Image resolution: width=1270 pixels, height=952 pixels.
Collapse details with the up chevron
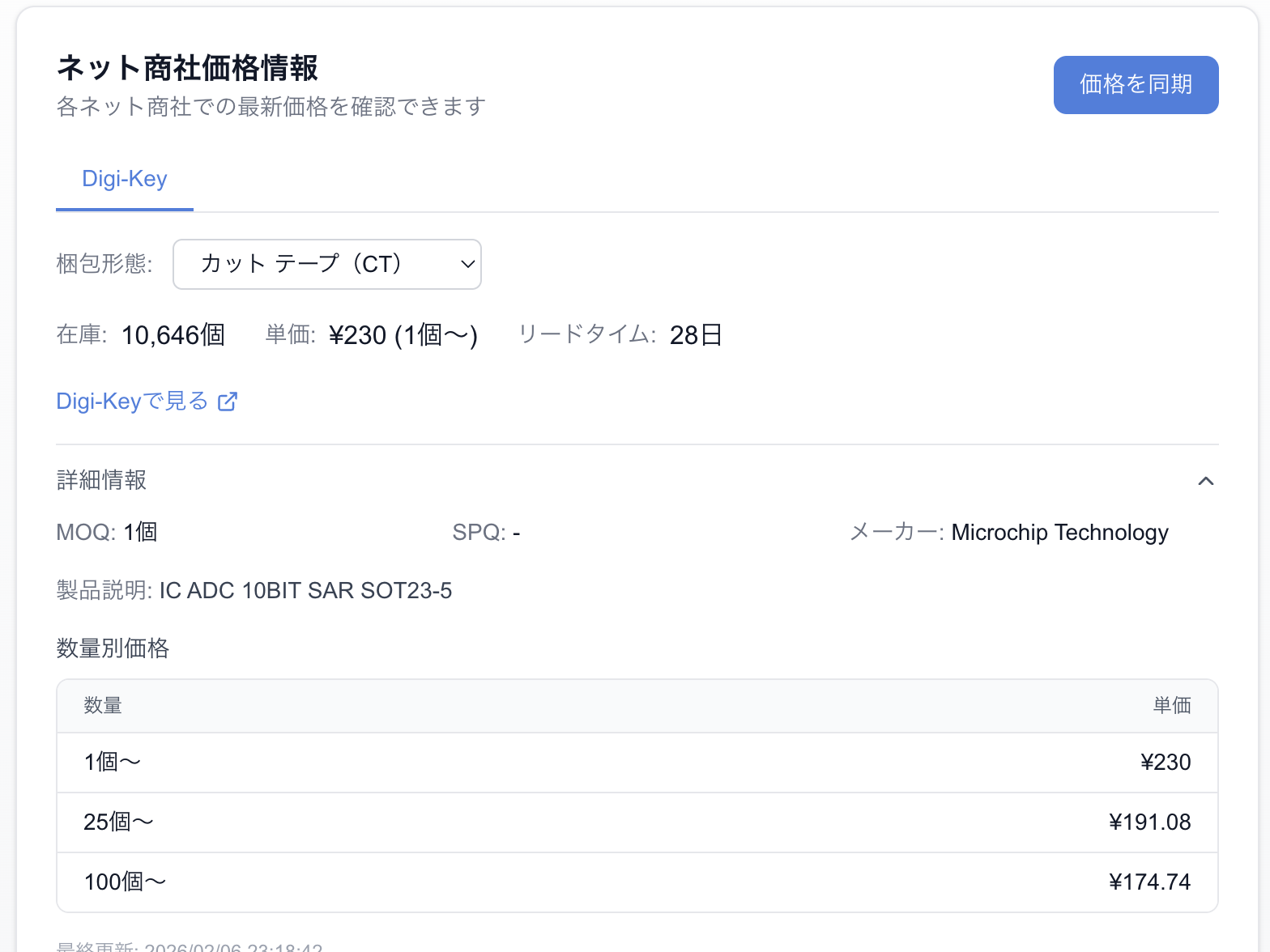(1205, 481)
